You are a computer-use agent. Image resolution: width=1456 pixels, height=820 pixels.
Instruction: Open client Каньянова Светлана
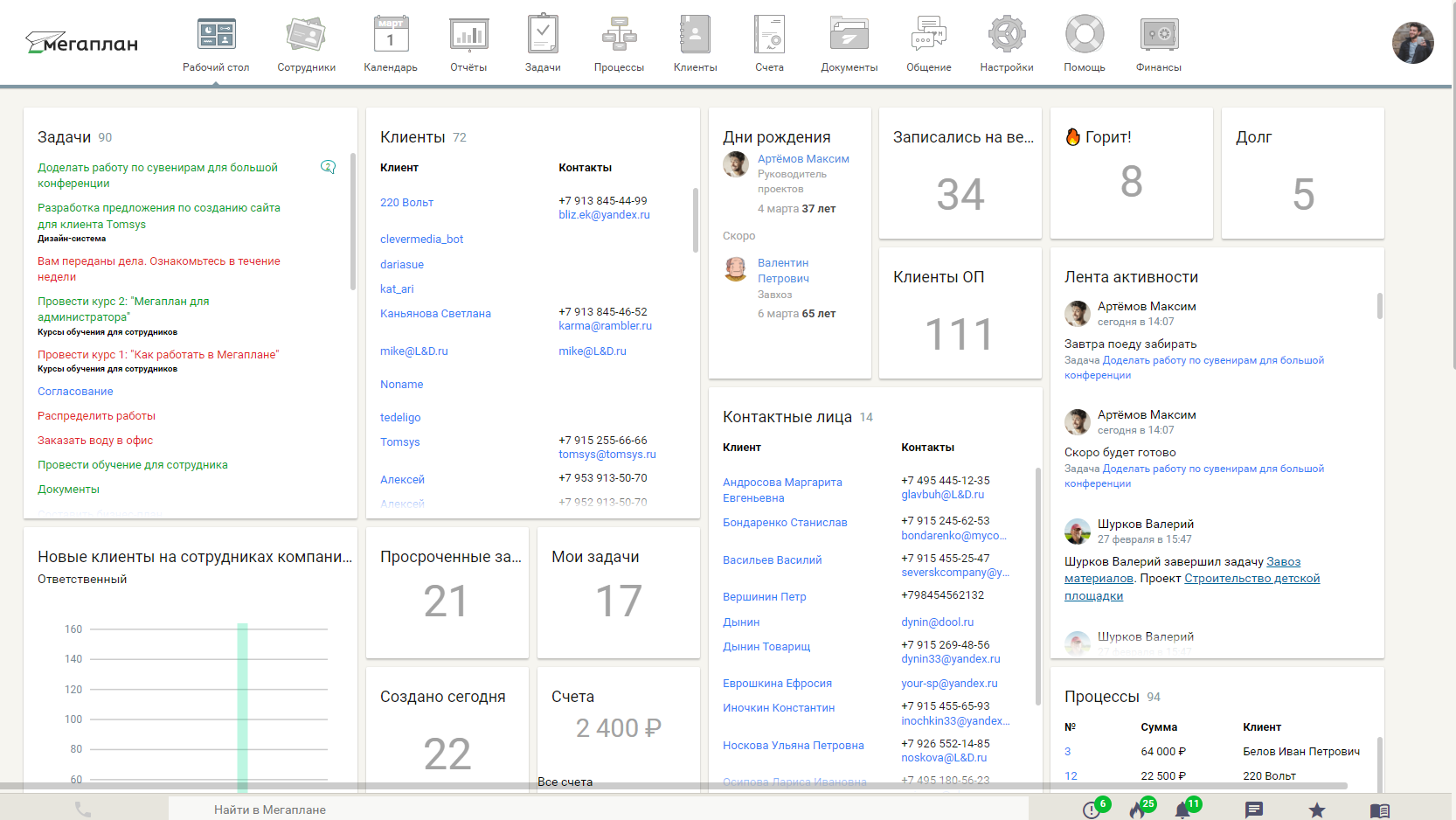[x=435, y=314]
